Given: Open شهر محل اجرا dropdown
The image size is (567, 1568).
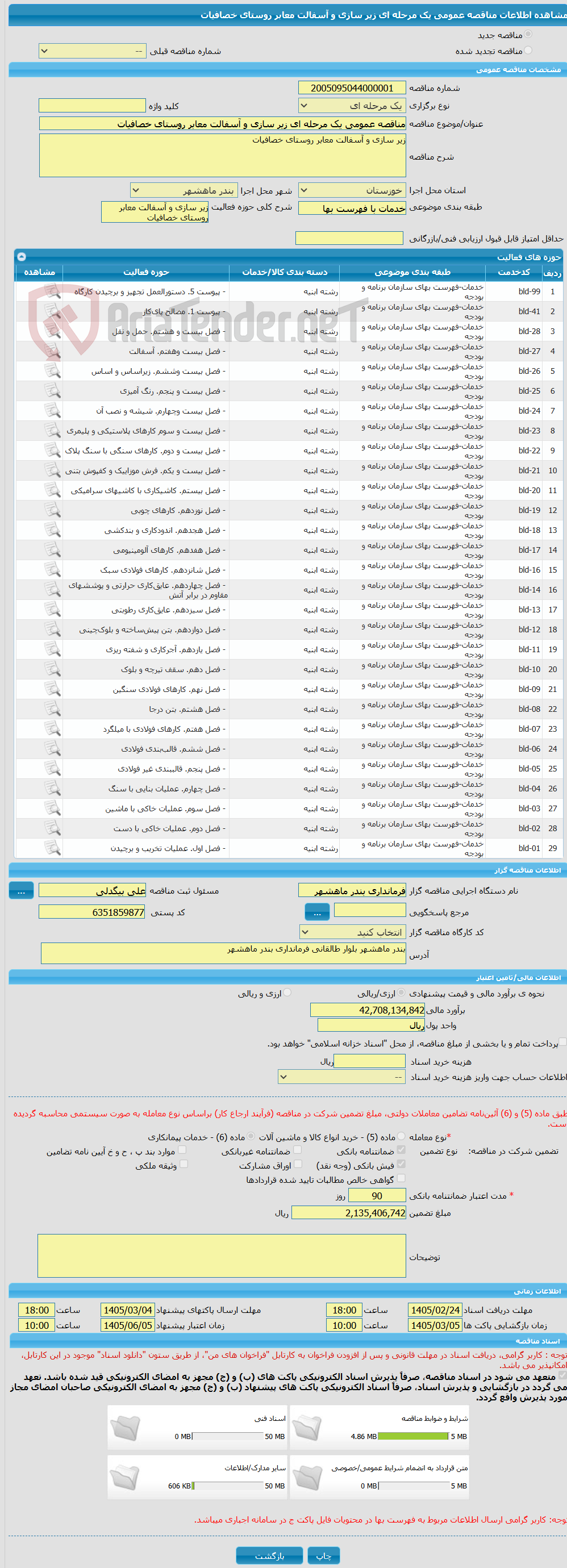Looking at the screenshot, I should (x=184, y=190).
